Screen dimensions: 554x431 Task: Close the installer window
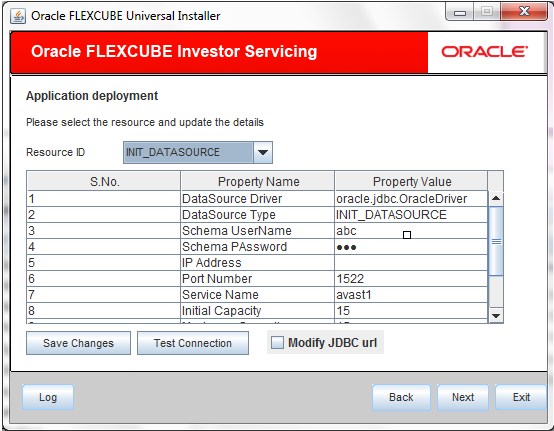[524, 12]
